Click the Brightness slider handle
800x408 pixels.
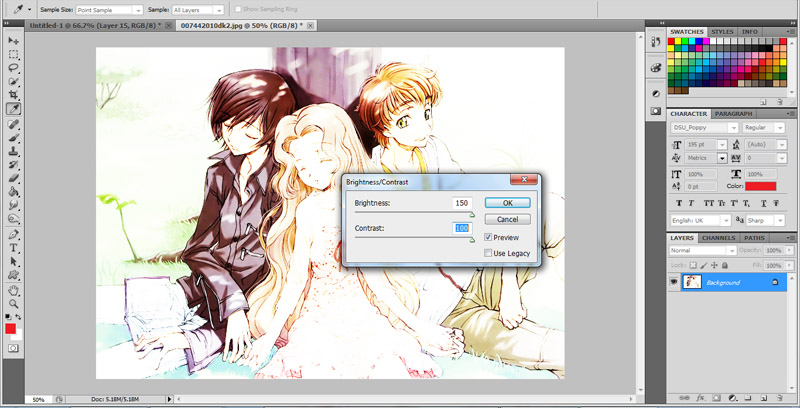tap(472, 215)
